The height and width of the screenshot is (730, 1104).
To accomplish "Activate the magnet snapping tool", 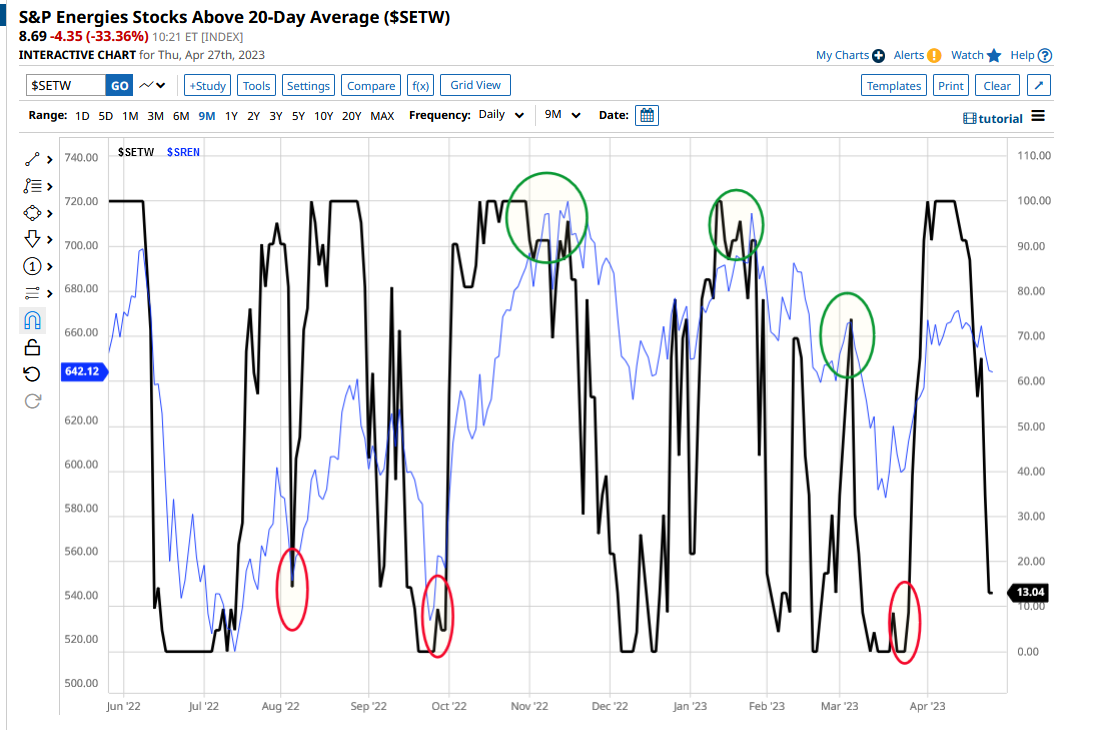I will pyautogui.click(x=31, y=320).
